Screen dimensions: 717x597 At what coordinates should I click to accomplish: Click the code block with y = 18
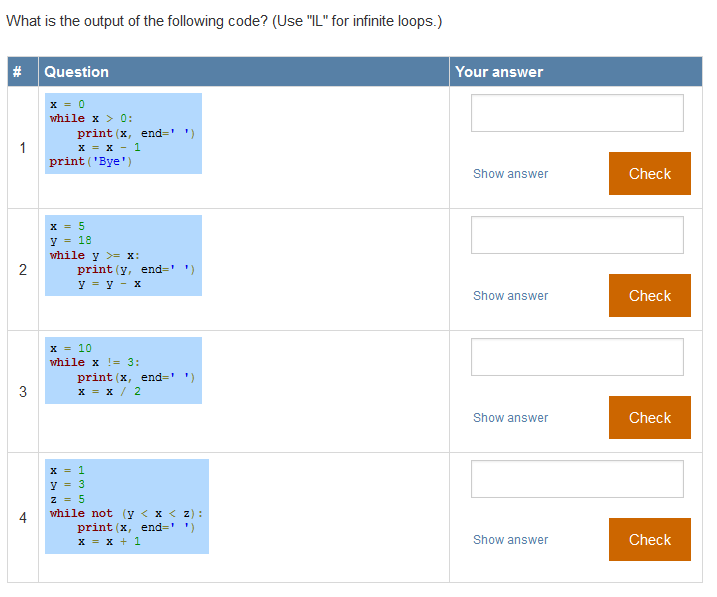click(x=123, y=256)
